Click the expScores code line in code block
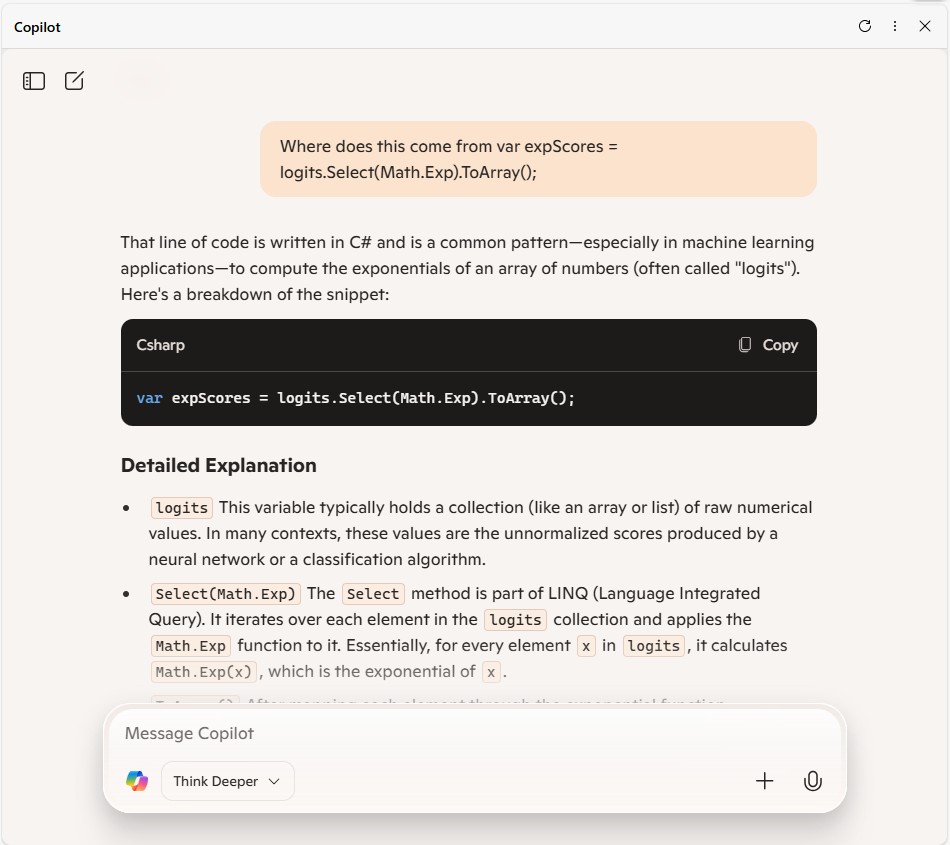950x845 pixels. pyautogui.click(x=356, y=398)
